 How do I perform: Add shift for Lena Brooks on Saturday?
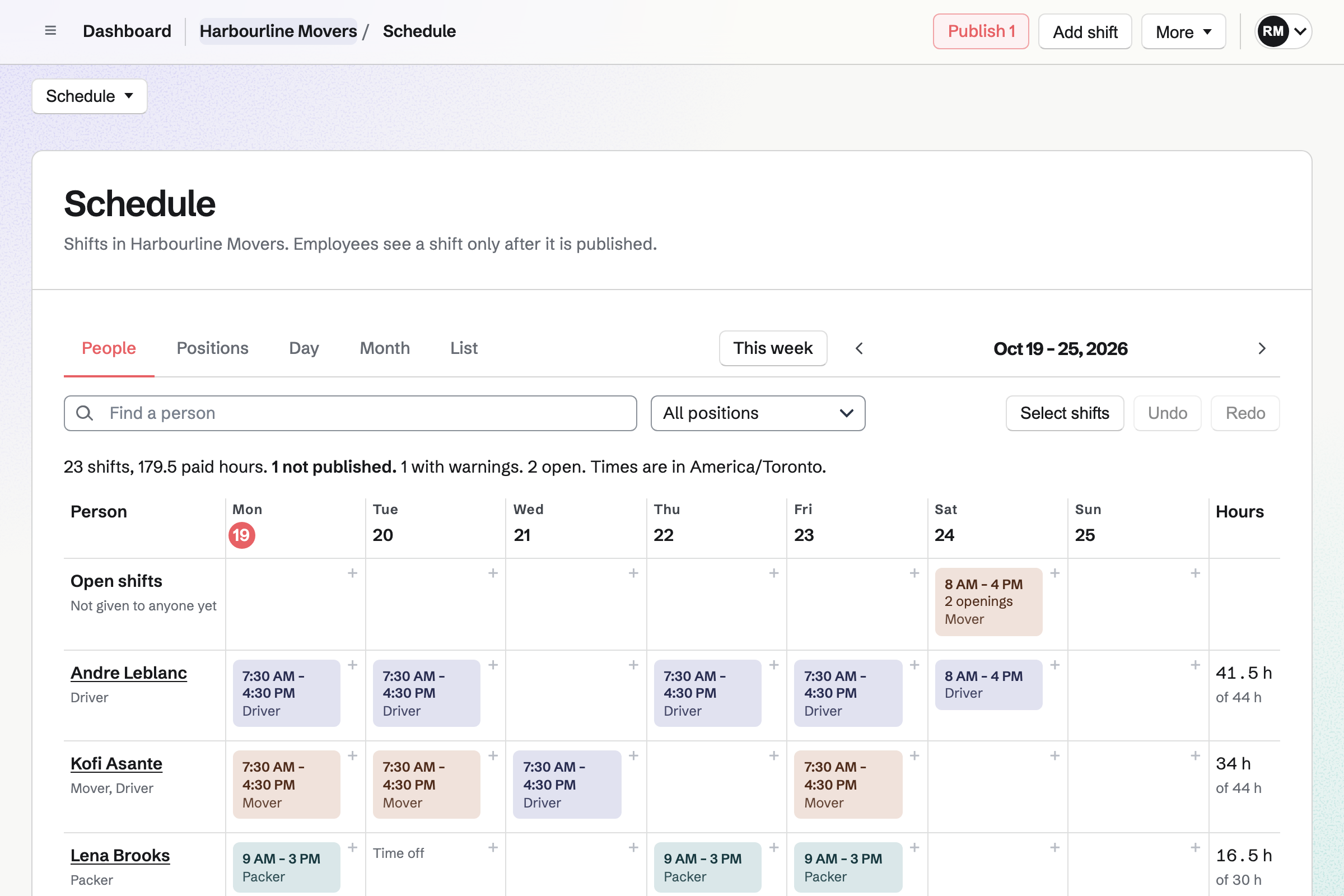1055,847
